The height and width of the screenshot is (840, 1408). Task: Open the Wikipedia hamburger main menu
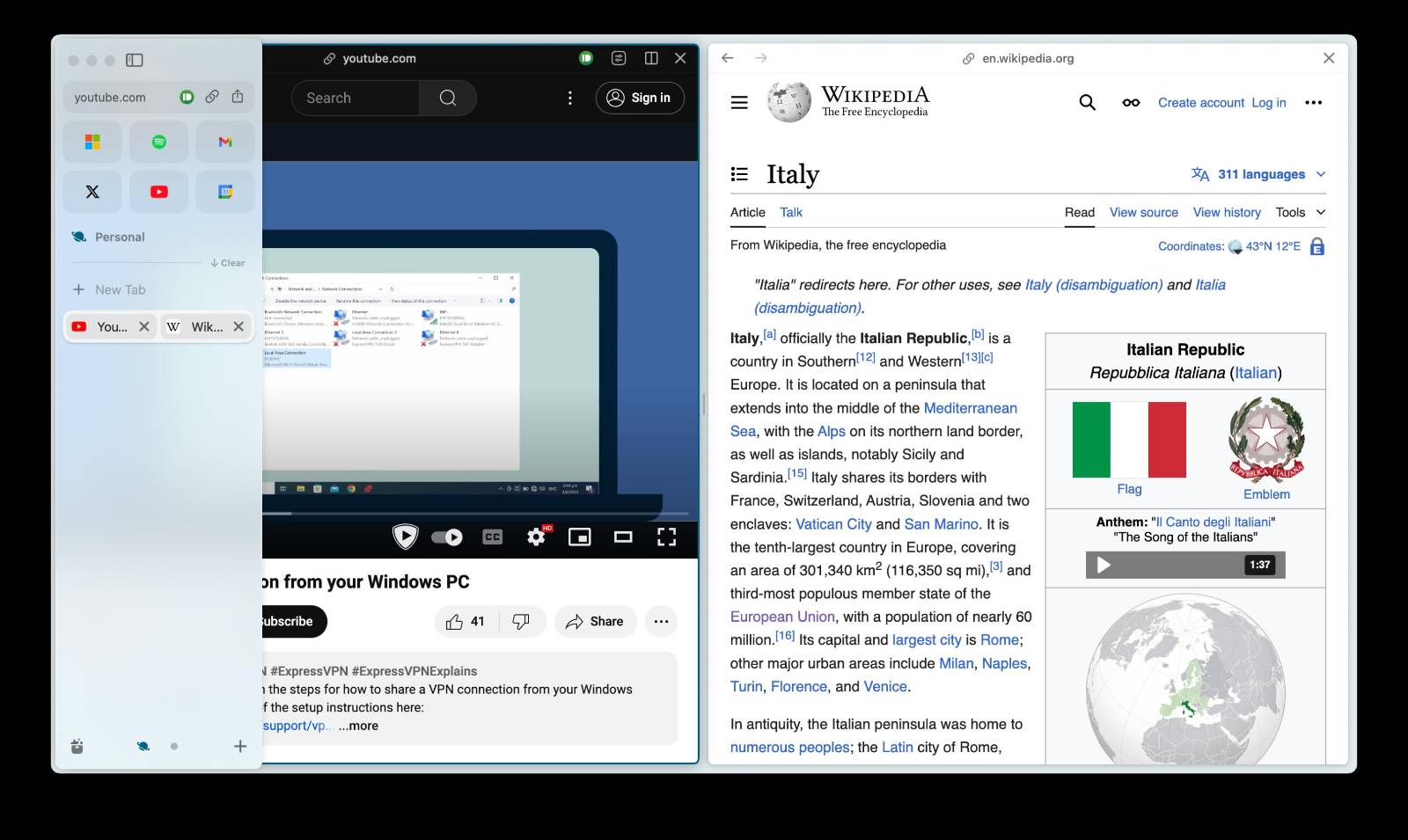[739, 103]
